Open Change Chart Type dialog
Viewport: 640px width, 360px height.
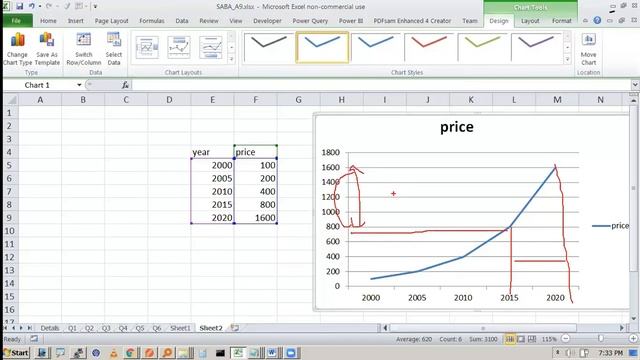pos(17,49)
